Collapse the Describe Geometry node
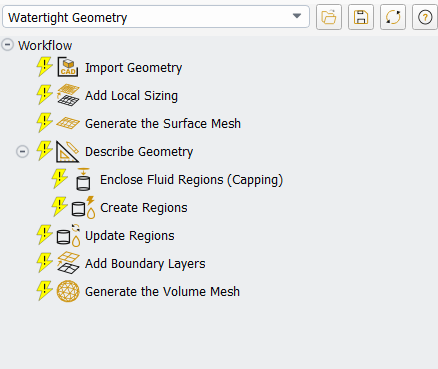The image size is (438, 369). (22, 152)
